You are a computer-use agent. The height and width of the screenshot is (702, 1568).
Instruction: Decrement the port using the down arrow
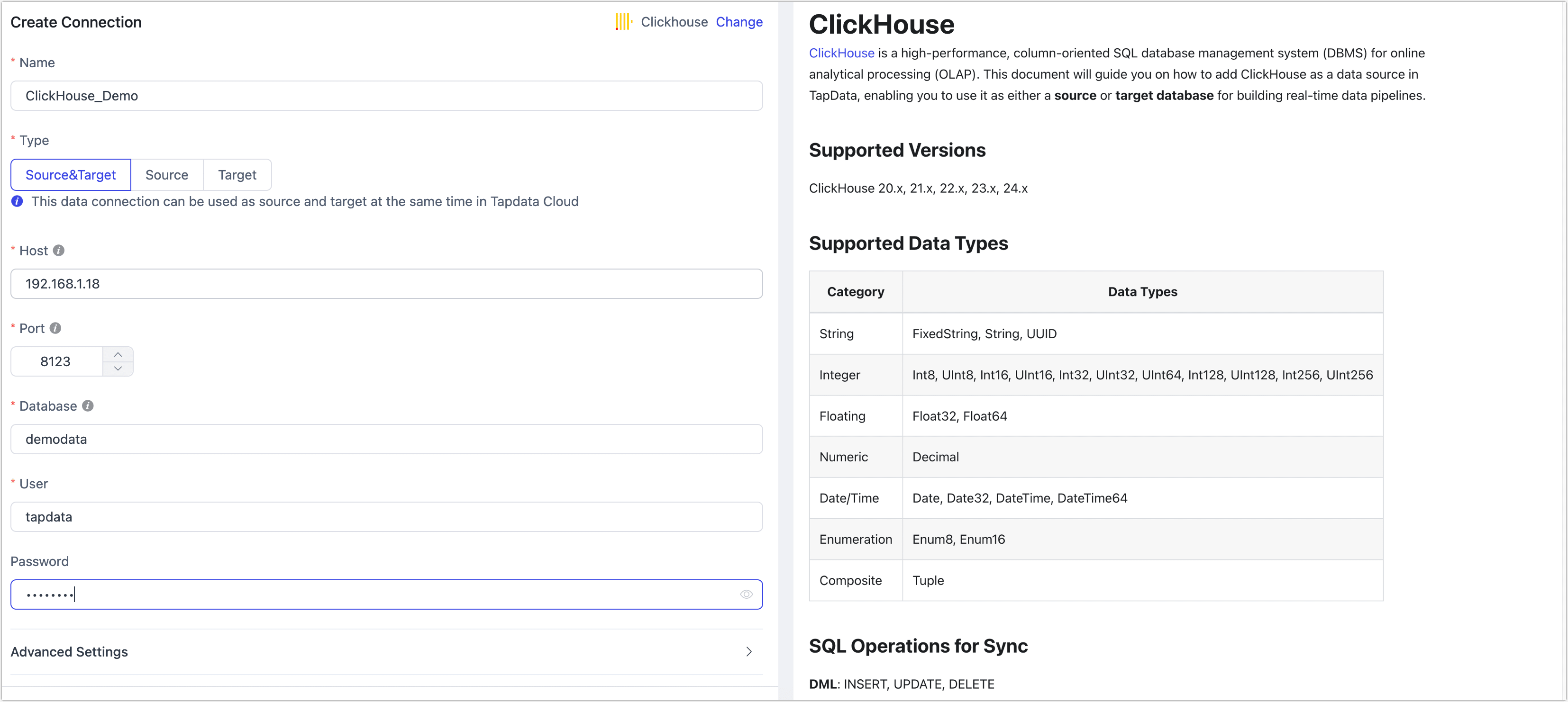[118, 369]
